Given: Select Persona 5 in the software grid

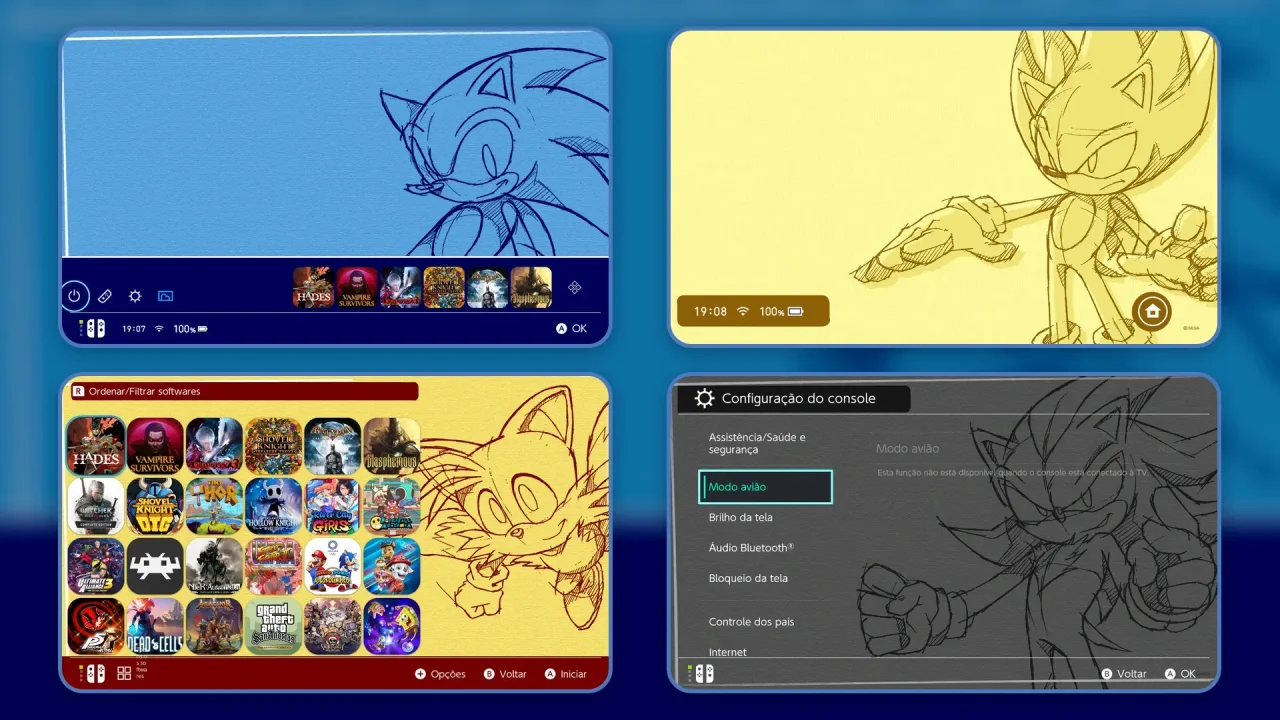Looking at the screenshot, I should [x=96, y=626].
